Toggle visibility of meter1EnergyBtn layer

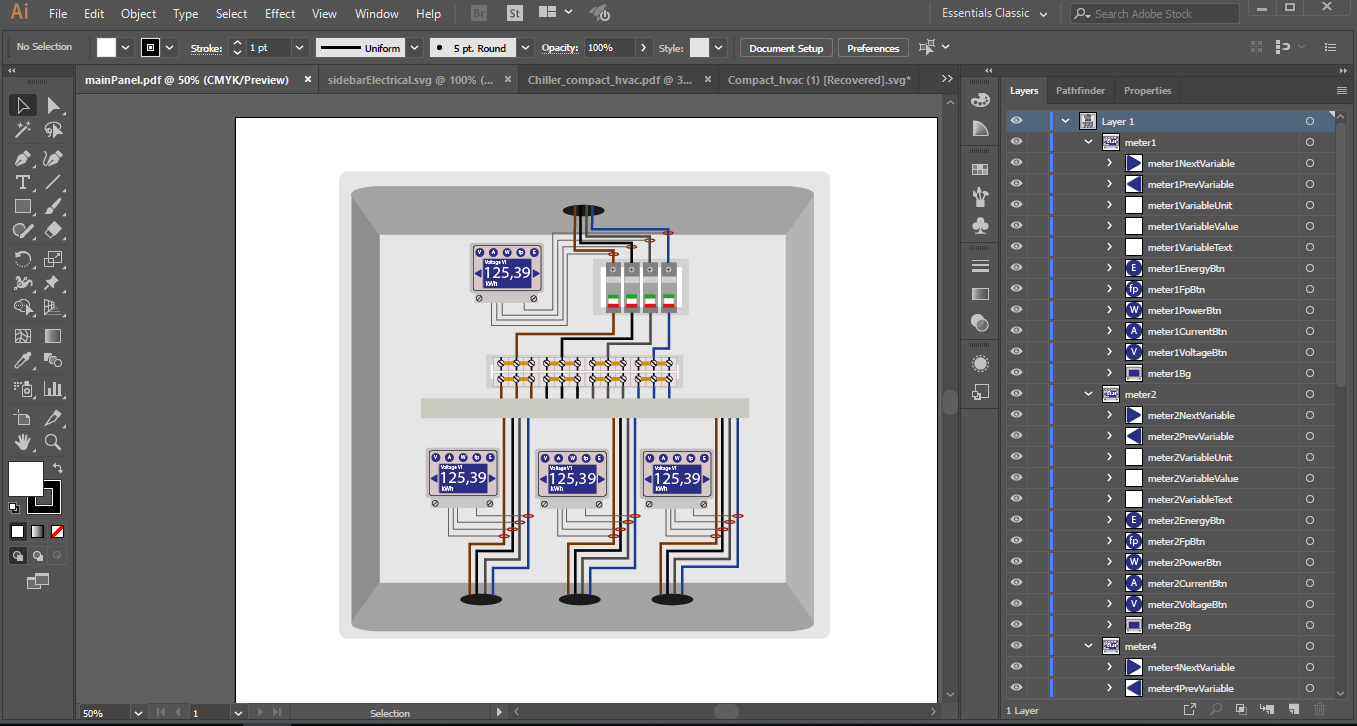[x=1016, y=268]
